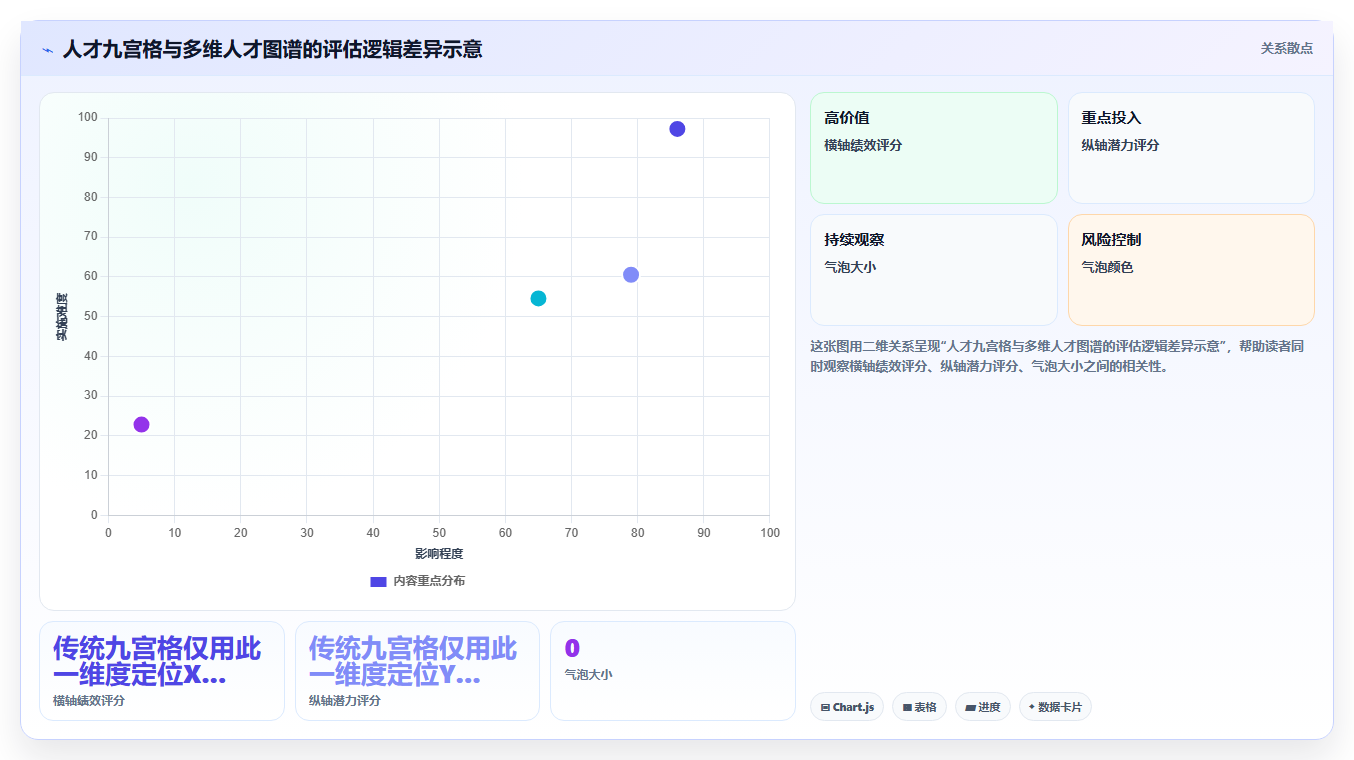Select the violet bubble near the lower-left corner

pyautogui.click(x=141, y=424)
